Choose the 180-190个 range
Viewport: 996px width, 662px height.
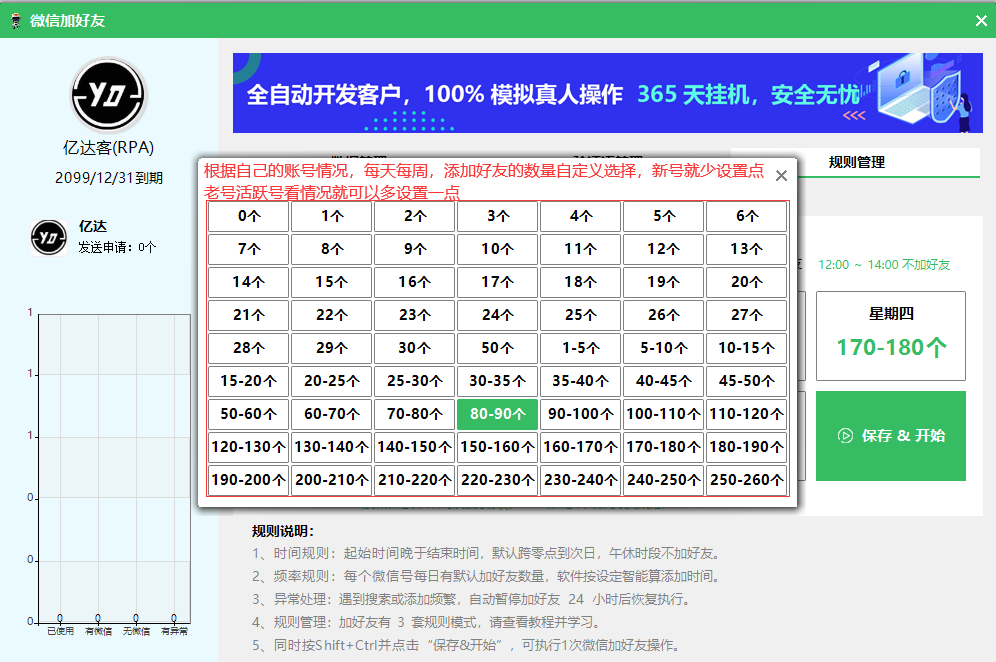tap(746, 447)
